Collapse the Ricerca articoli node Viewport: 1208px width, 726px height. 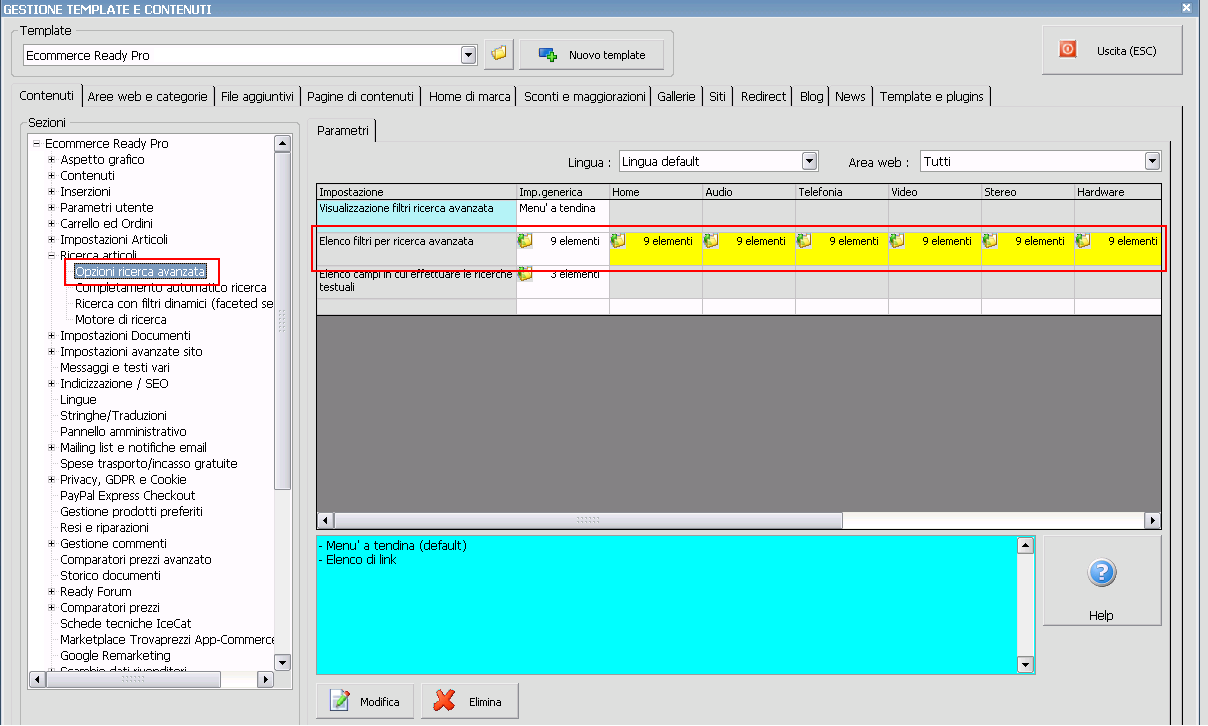(x=51, y=256)
